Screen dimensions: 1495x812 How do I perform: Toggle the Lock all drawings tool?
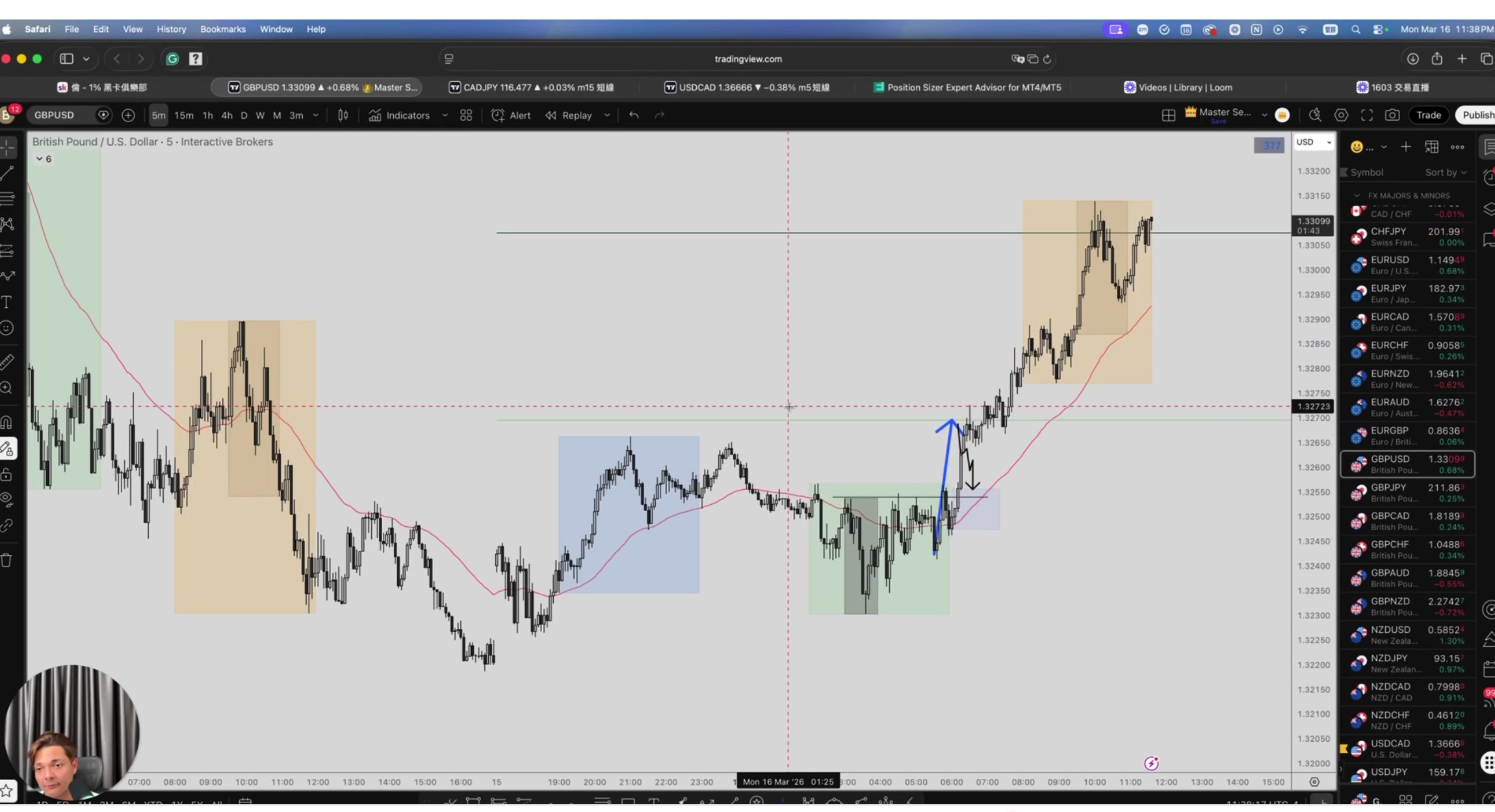coord(7,474)
